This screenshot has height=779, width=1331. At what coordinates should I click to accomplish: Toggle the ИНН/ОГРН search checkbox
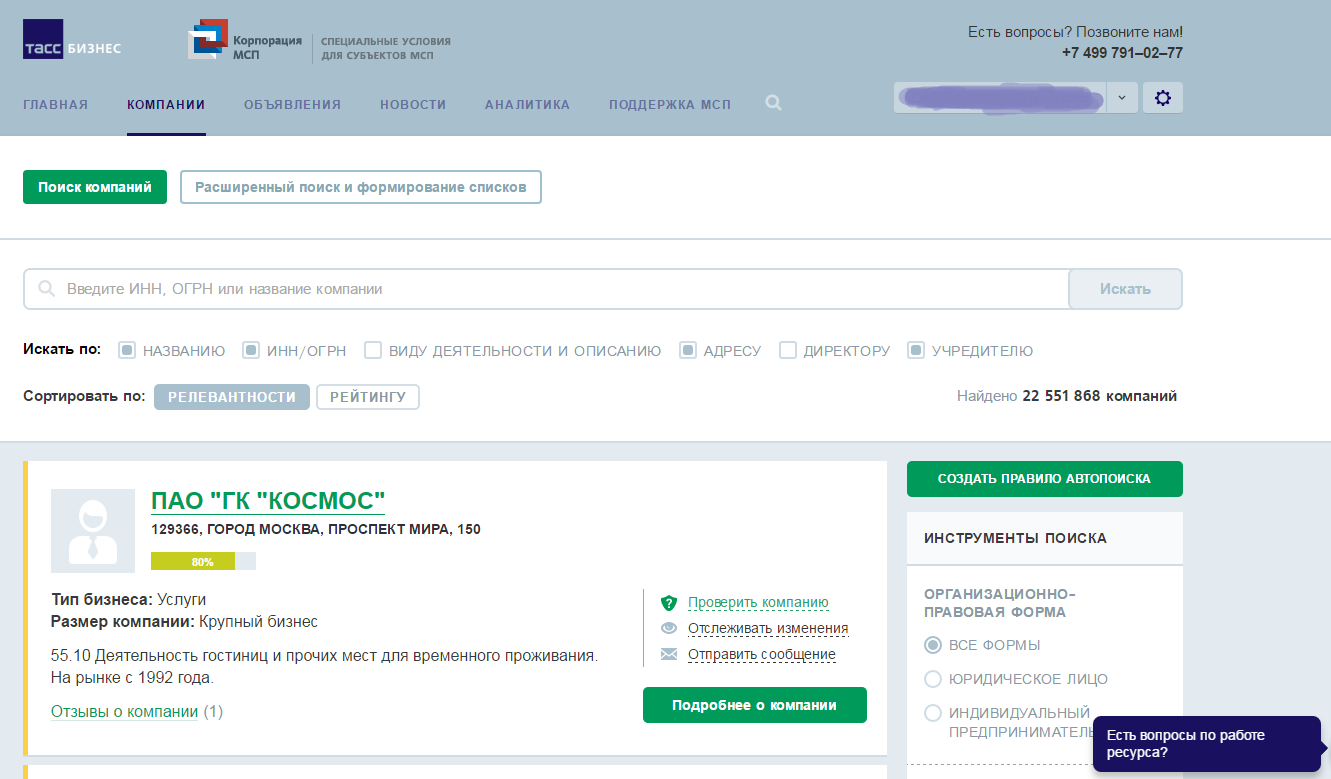coord(251,350)
